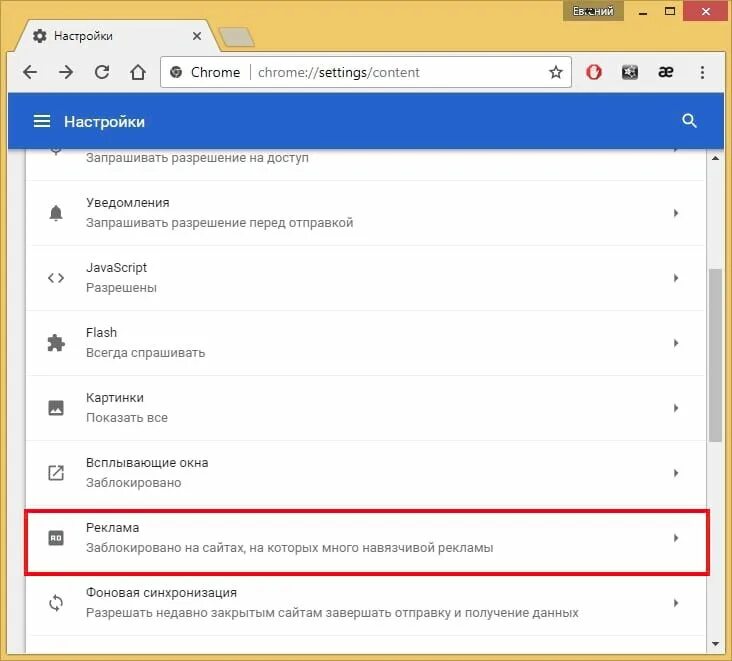The image size is (732, 661).
Task: Go back with the browser back arrow
Action: click(30, 72)
